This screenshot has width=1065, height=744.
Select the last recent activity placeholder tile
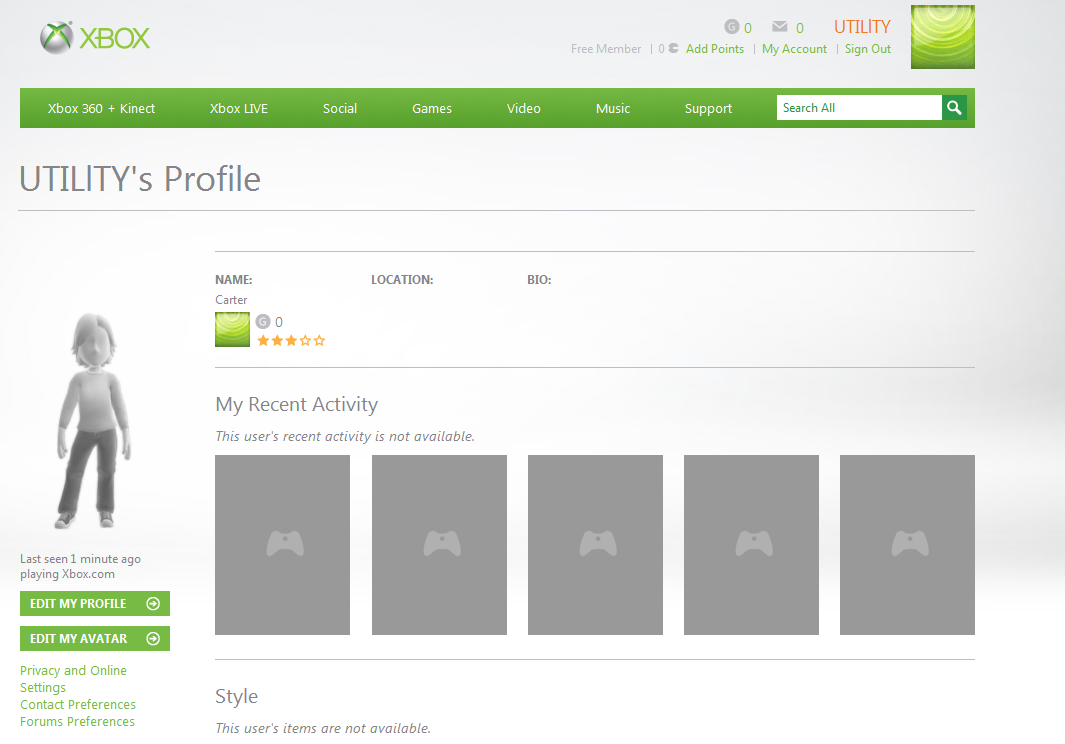(907, 545)
